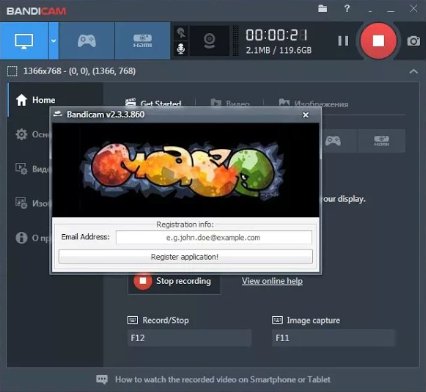Click the recording timer display

coord(277,35)
